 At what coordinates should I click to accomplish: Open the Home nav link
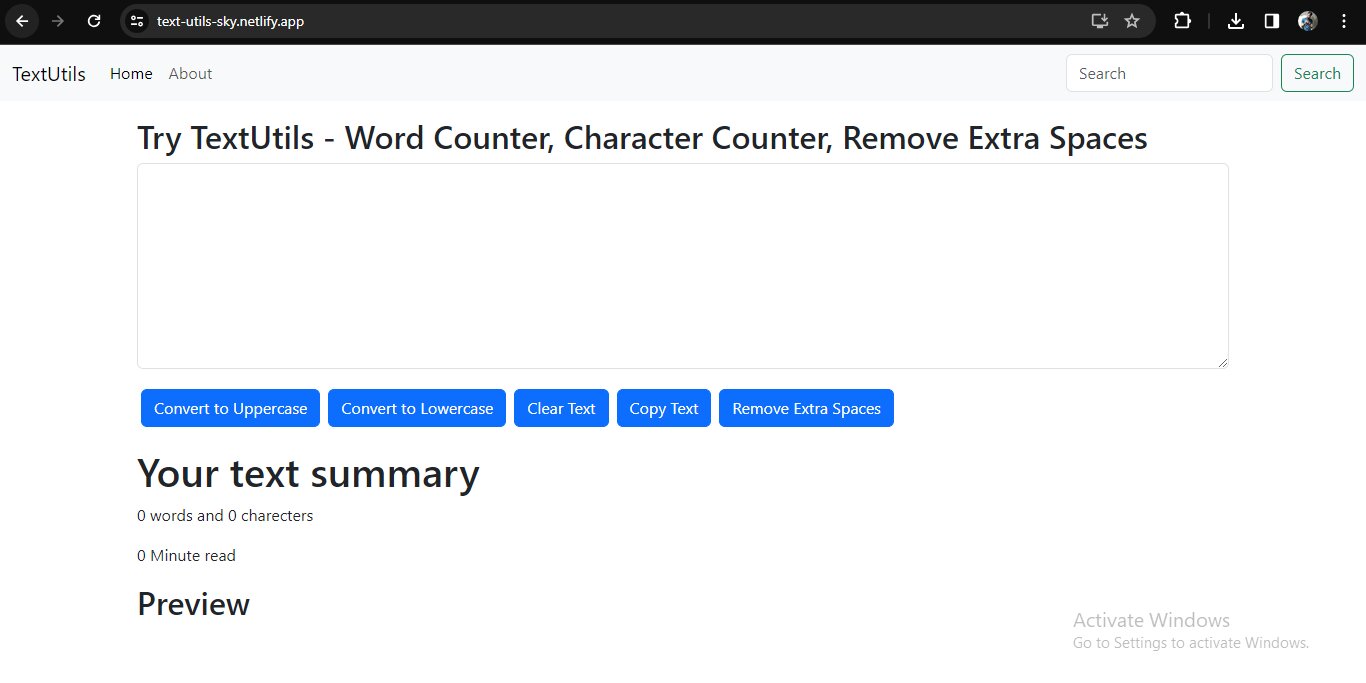point(131,74)
